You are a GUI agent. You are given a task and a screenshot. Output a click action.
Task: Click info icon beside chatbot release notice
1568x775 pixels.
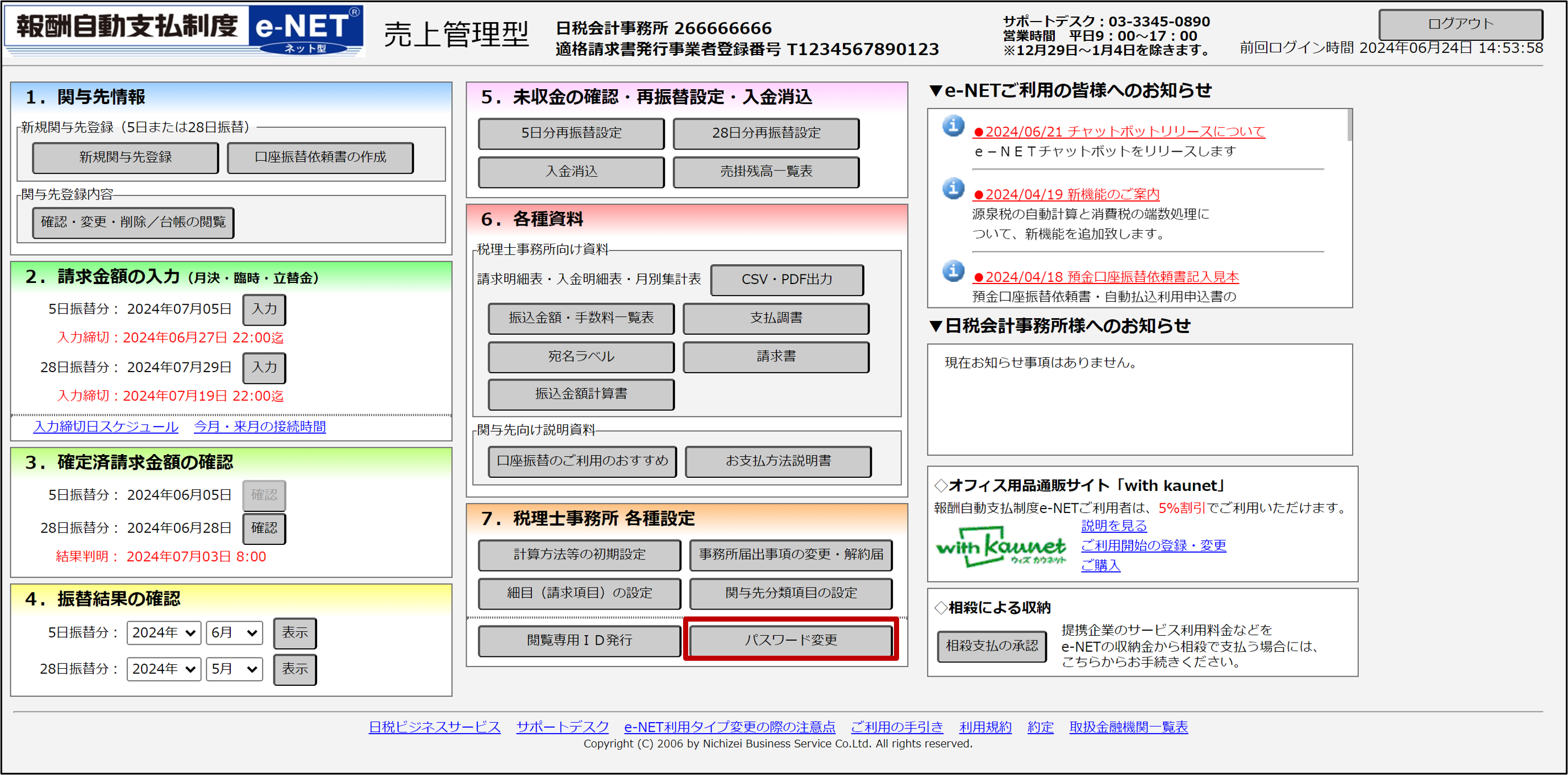(x=953, y=126)
